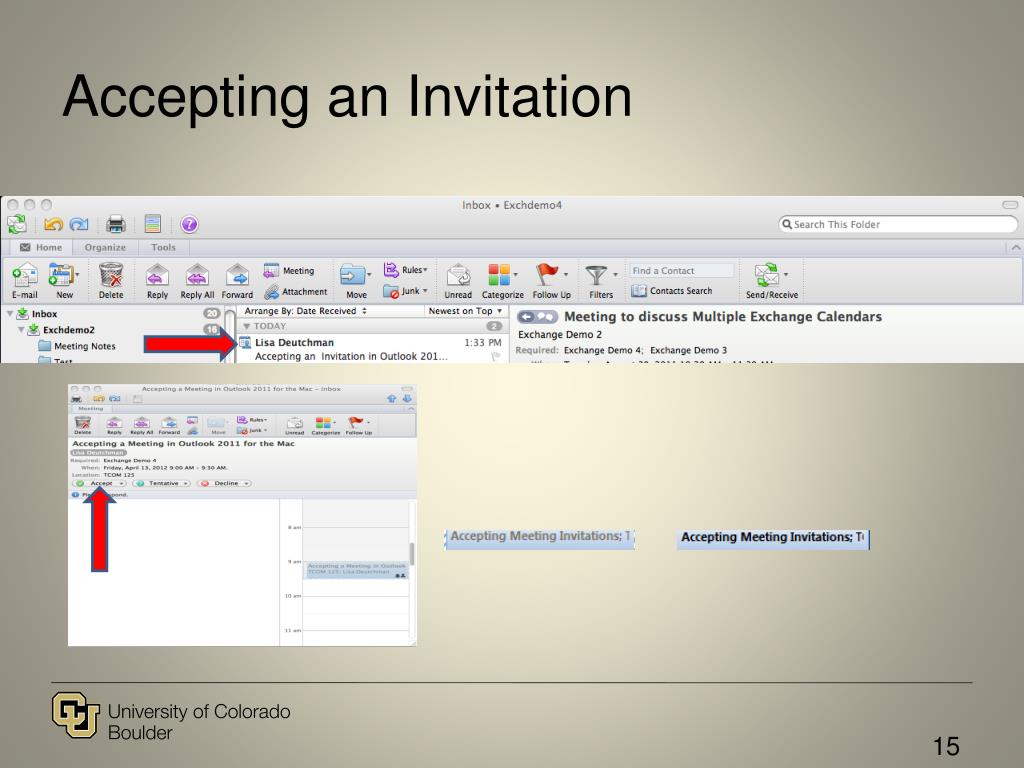Open the Move dropdown in Inbox ribbon

(x=370, y=275)
